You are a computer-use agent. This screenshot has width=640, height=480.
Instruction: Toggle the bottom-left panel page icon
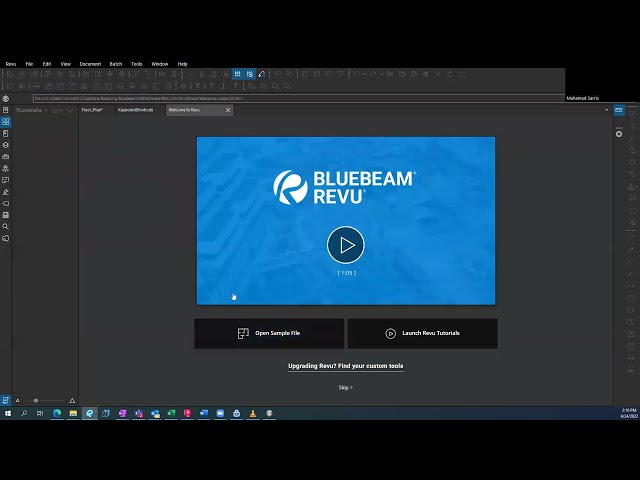[6, 400]
